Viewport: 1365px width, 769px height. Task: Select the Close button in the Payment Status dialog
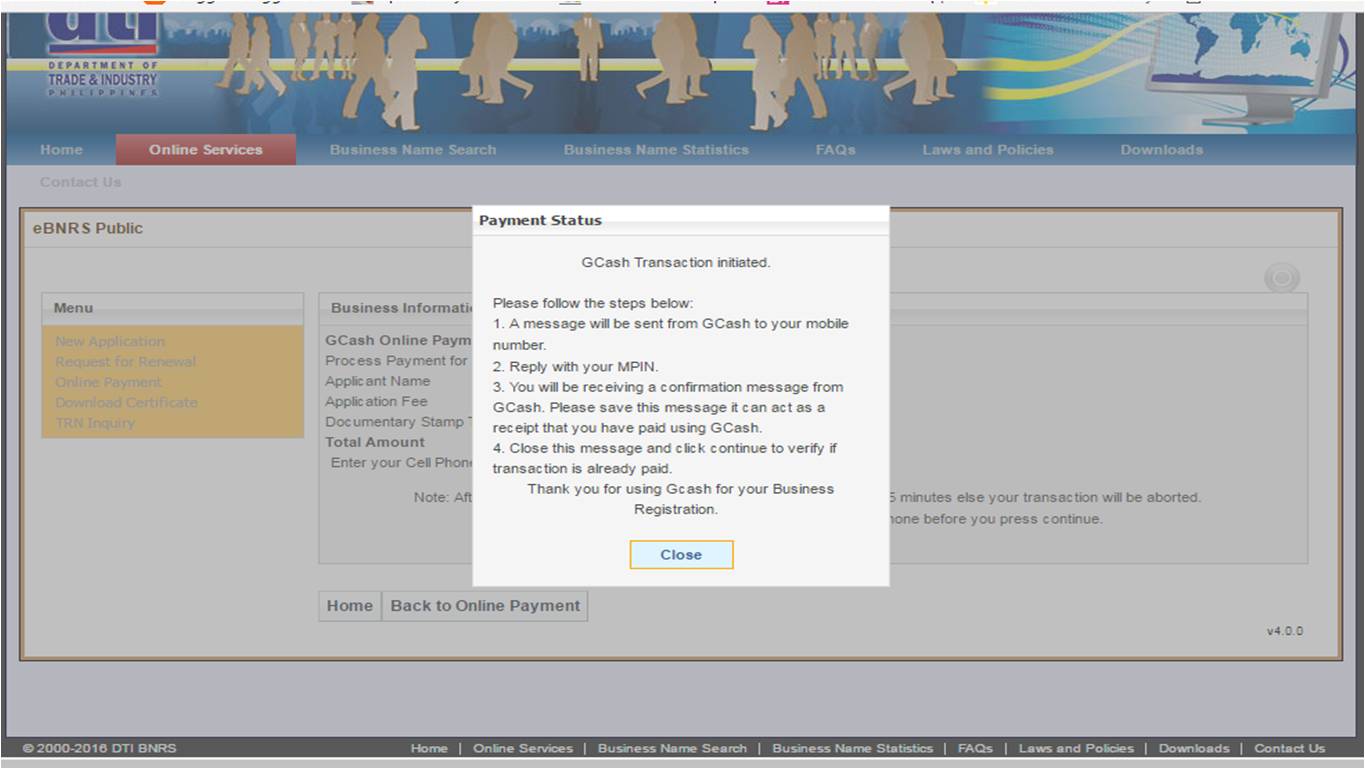(681, 554)
